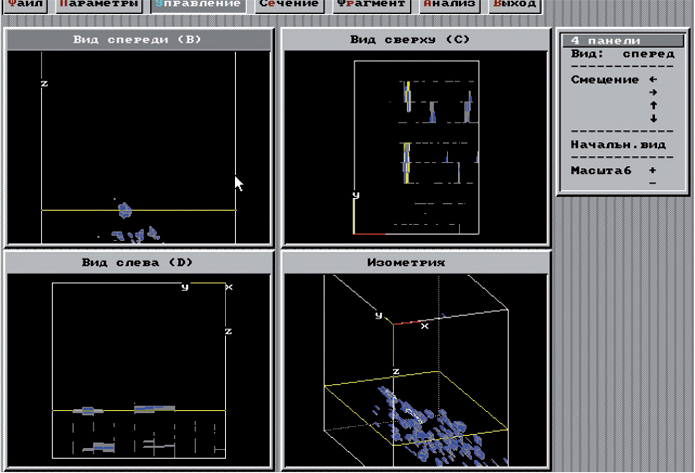Viewport: 695px width, 473px height.
Task: Activate the Вид сверху (C) panel title
Action: (414, 40)
